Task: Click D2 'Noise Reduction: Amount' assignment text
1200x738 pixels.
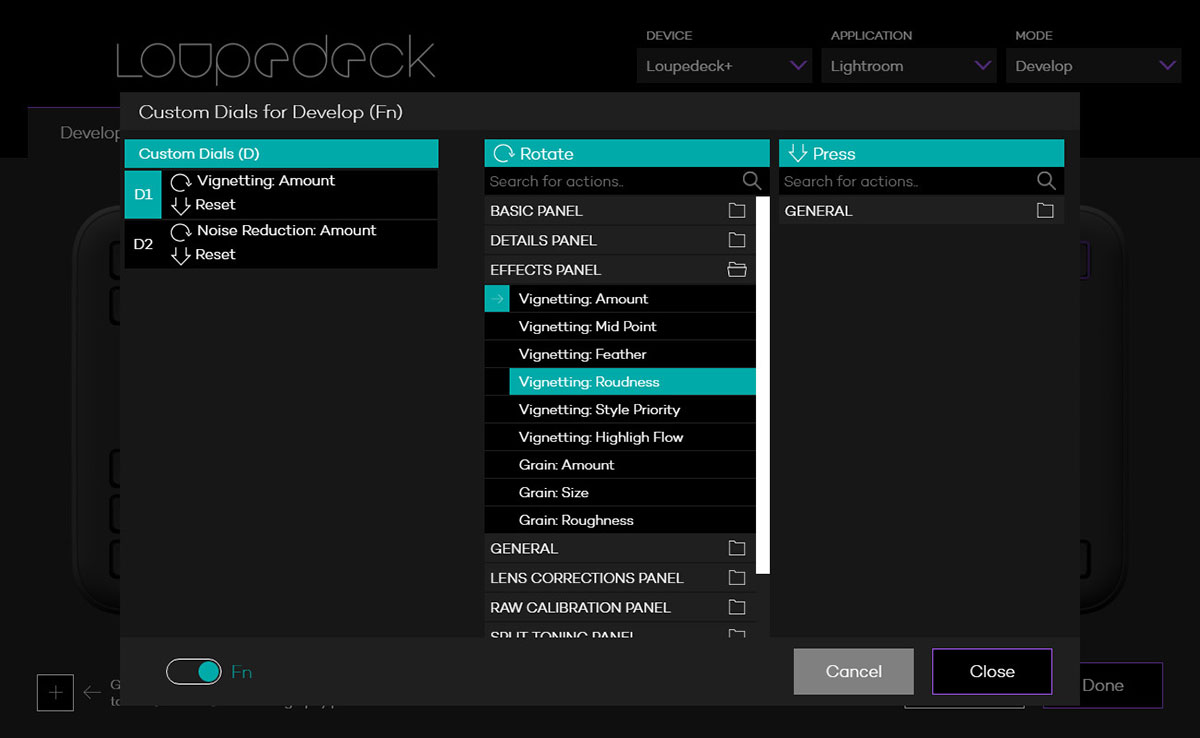Action: [287, 231]
